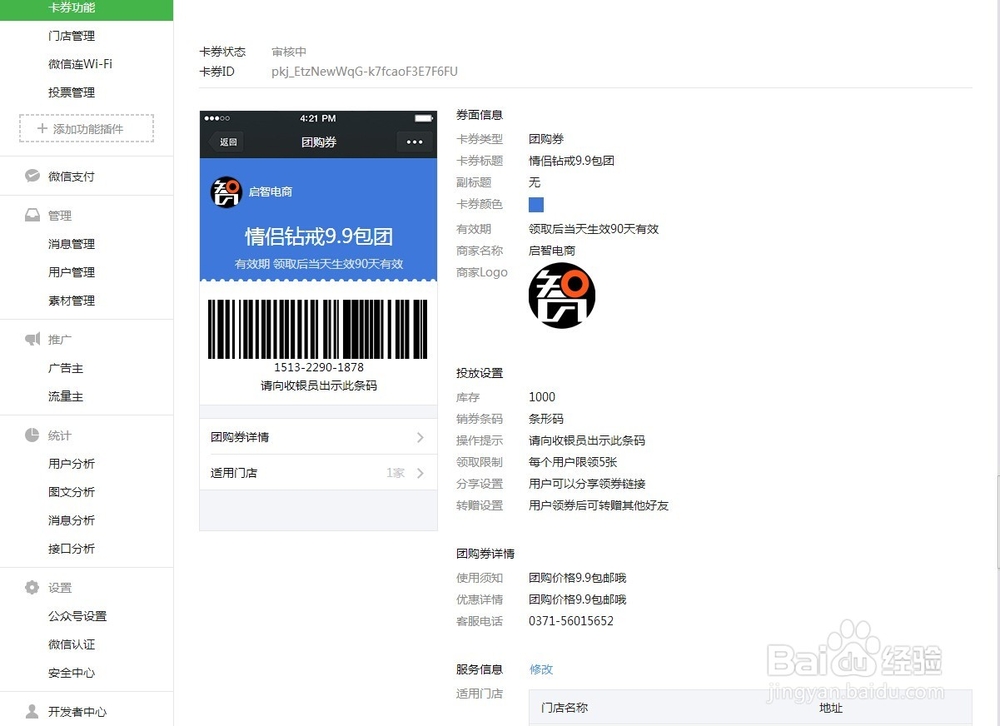Click the 启智电商 merchant logo image
1000x726 pixels.
click(x=561, y=295)
